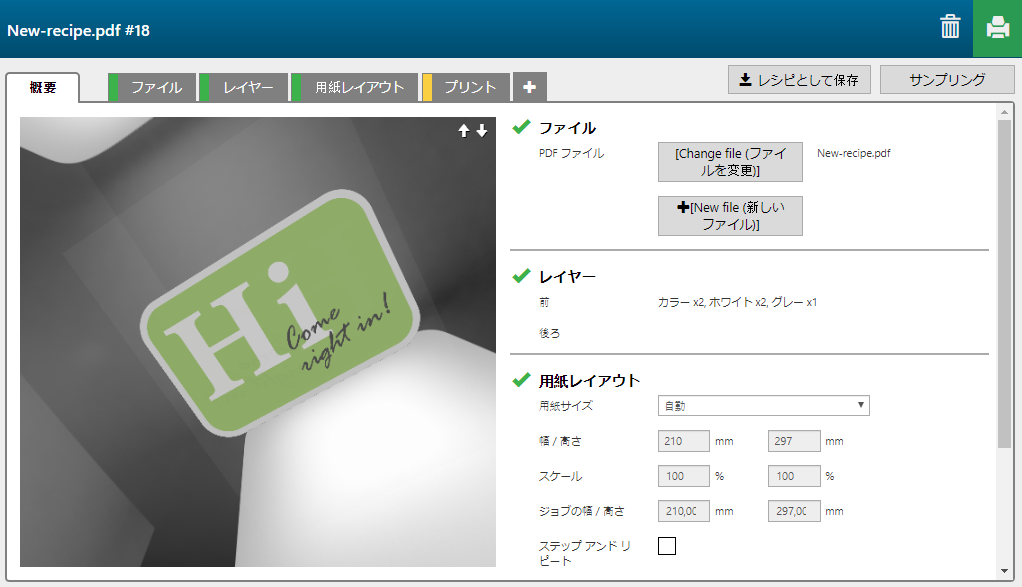Click the サンプリング button
Screen dimensions: 1022x587
pos(947,79)
